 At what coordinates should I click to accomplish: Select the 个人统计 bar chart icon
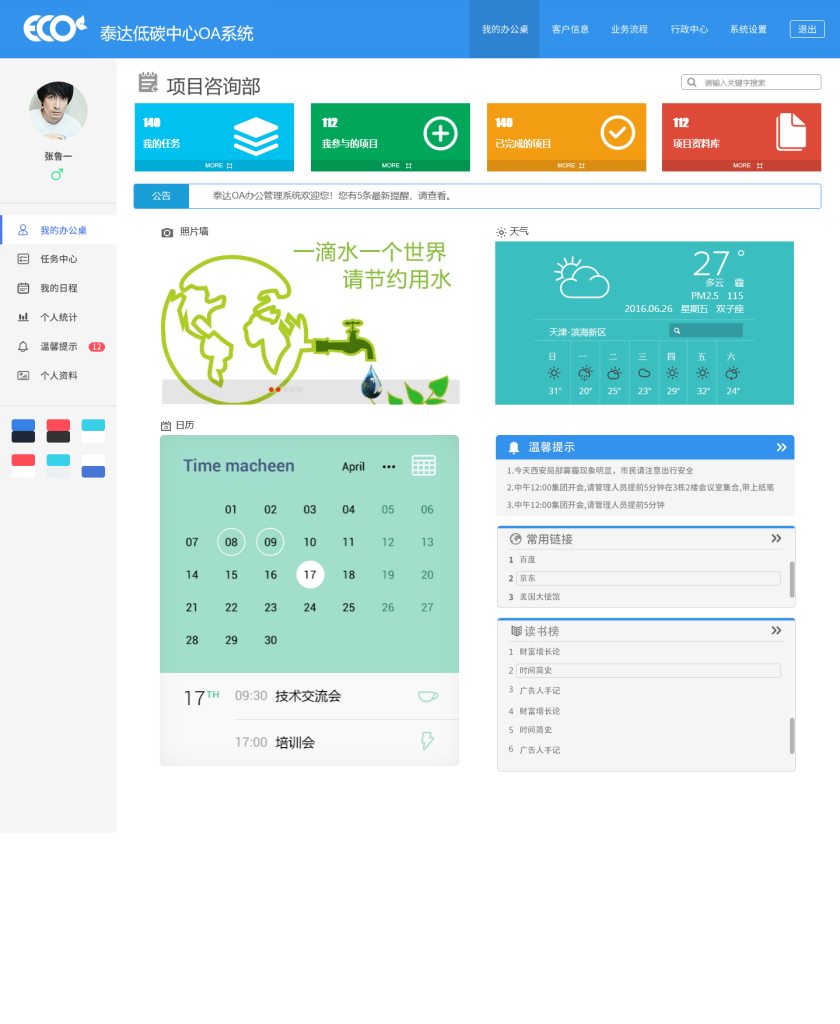(x=22, y=316)
